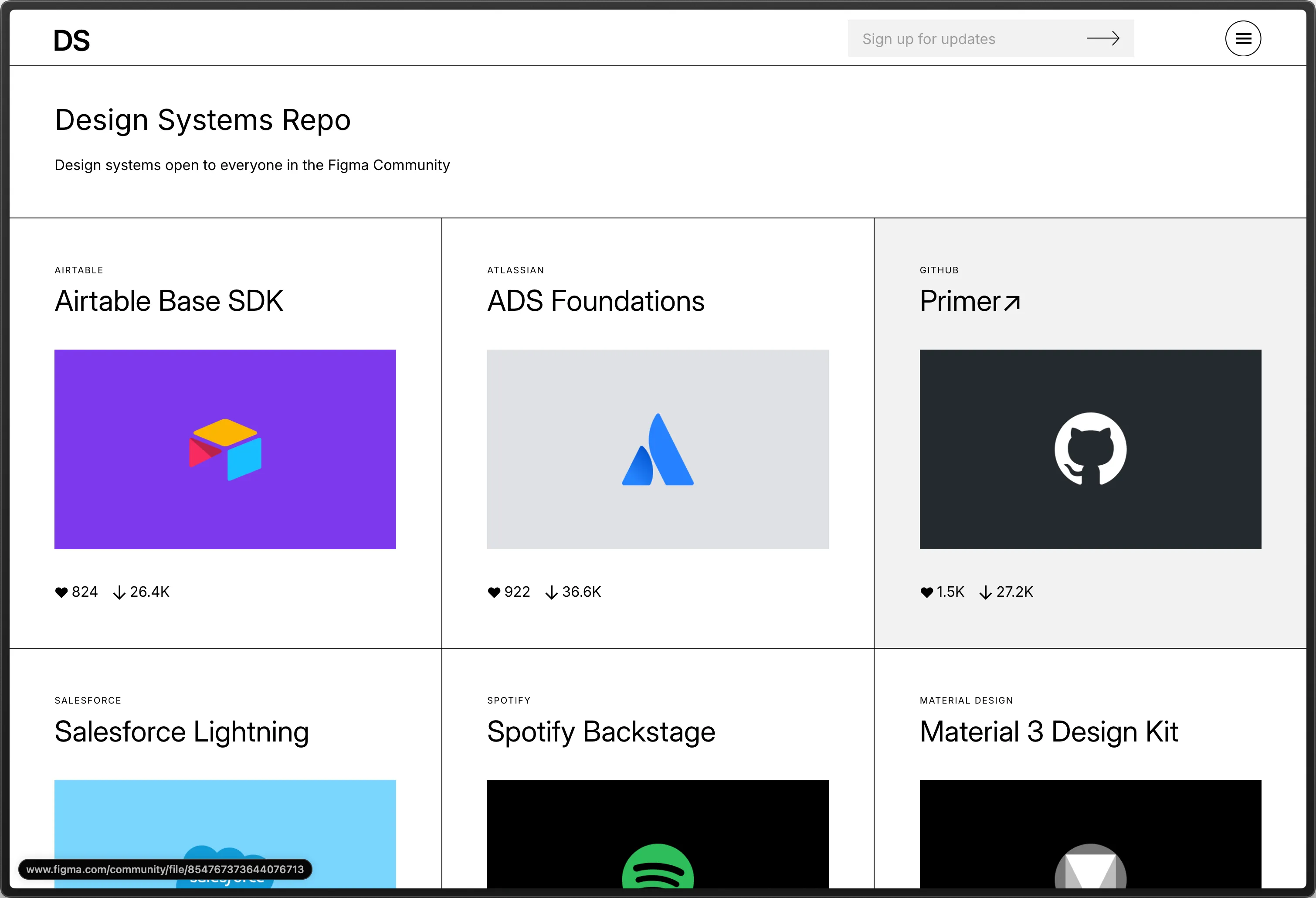The width and height of the screenshot is (1316, 898).
Task: Click the DS logo
Action: click(72, 41)
